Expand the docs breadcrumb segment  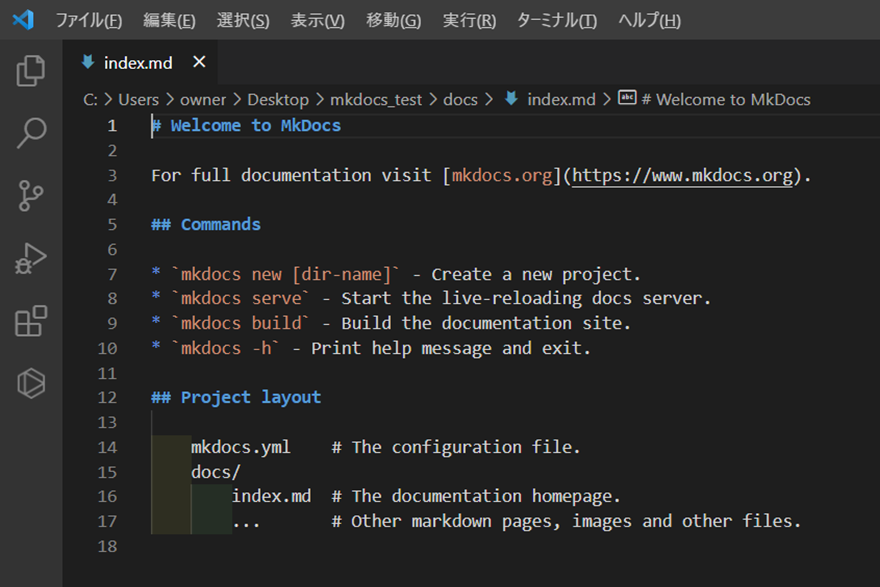point(461,99)
